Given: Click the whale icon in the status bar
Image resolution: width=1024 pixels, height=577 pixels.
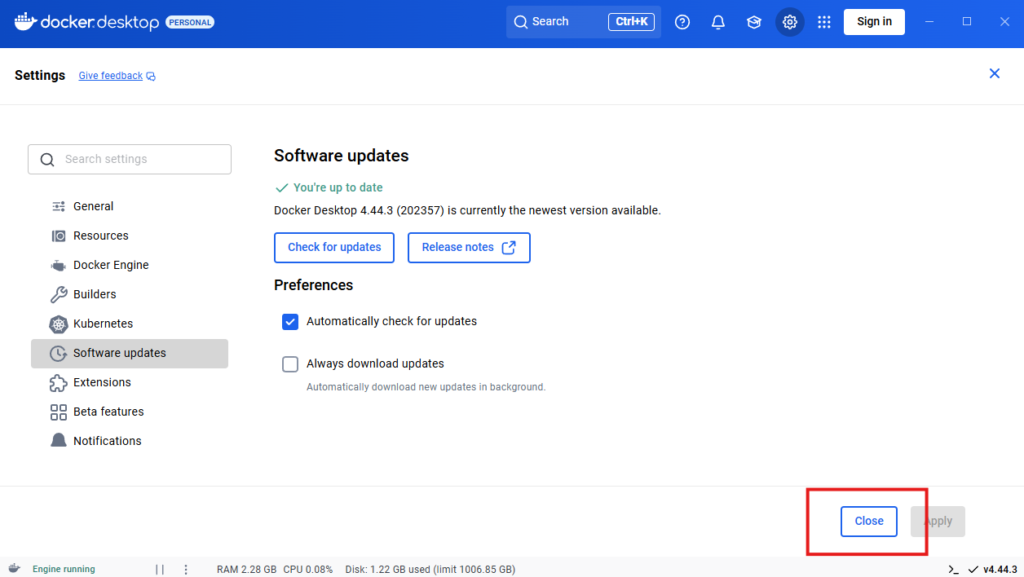Looking at the screenshot, I should (14, 569).
